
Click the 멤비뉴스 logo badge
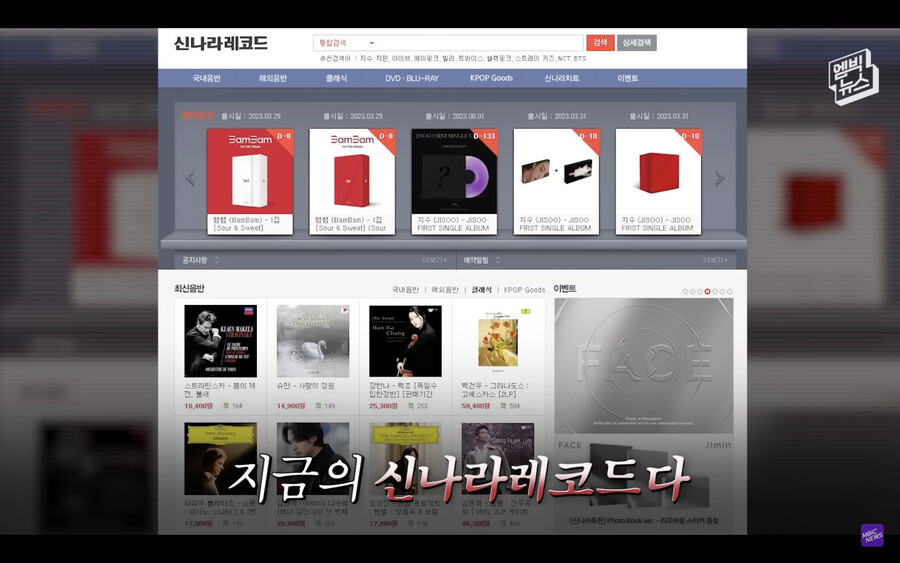click(x=854, y=76)
